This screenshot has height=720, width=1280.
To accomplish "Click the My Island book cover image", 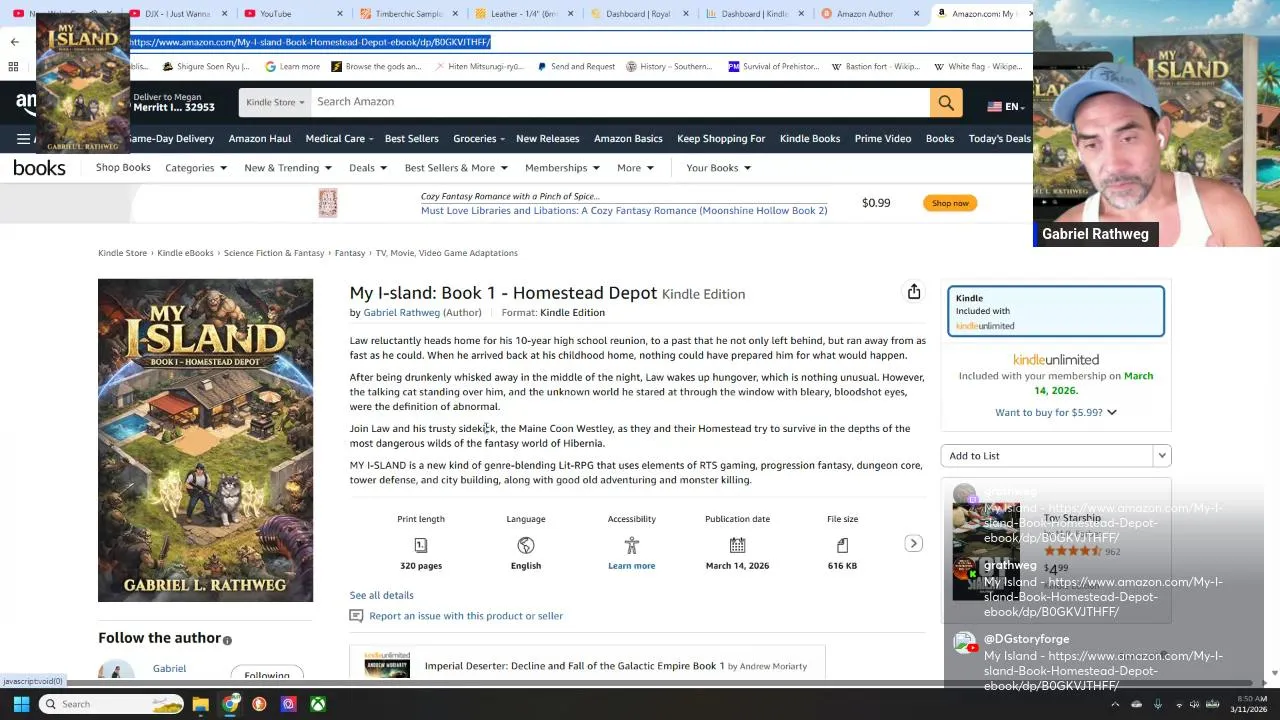I will coord(205,440).
